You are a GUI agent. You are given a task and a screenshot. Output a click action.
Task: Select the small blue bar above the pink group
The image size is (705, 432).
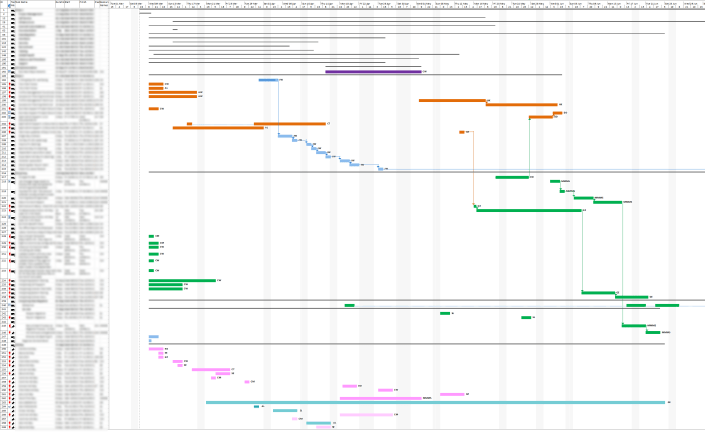153,337
